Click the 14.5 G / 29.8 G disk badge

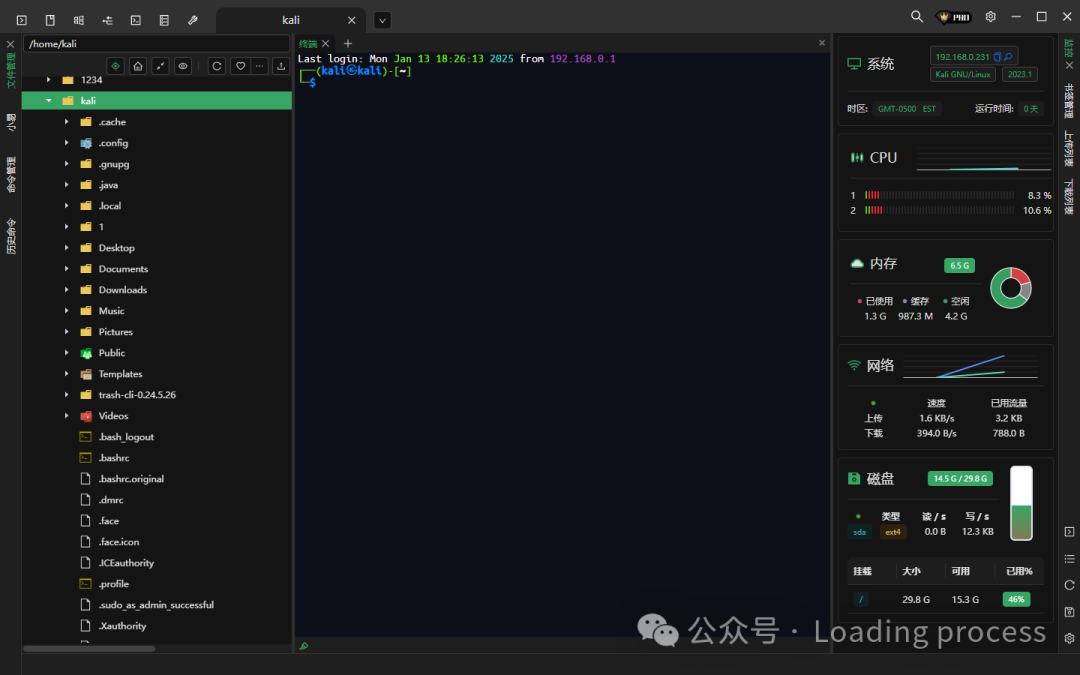[960, 479]
